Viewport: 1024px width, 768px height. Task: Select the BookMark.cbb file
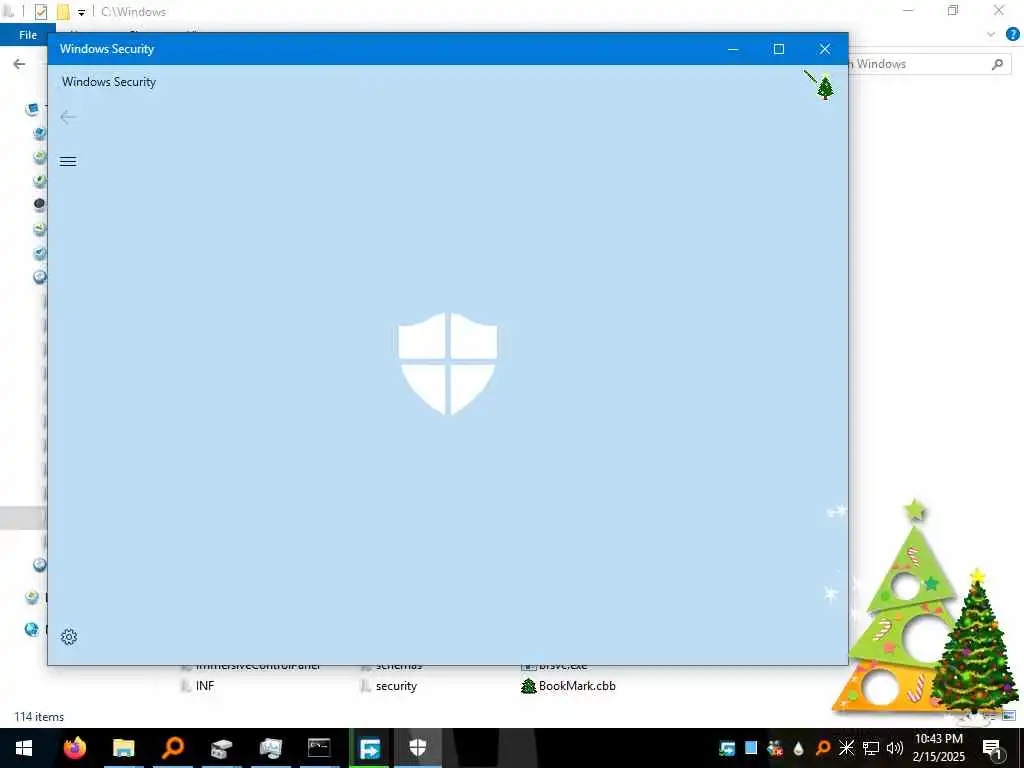click(x=568, y=686)
